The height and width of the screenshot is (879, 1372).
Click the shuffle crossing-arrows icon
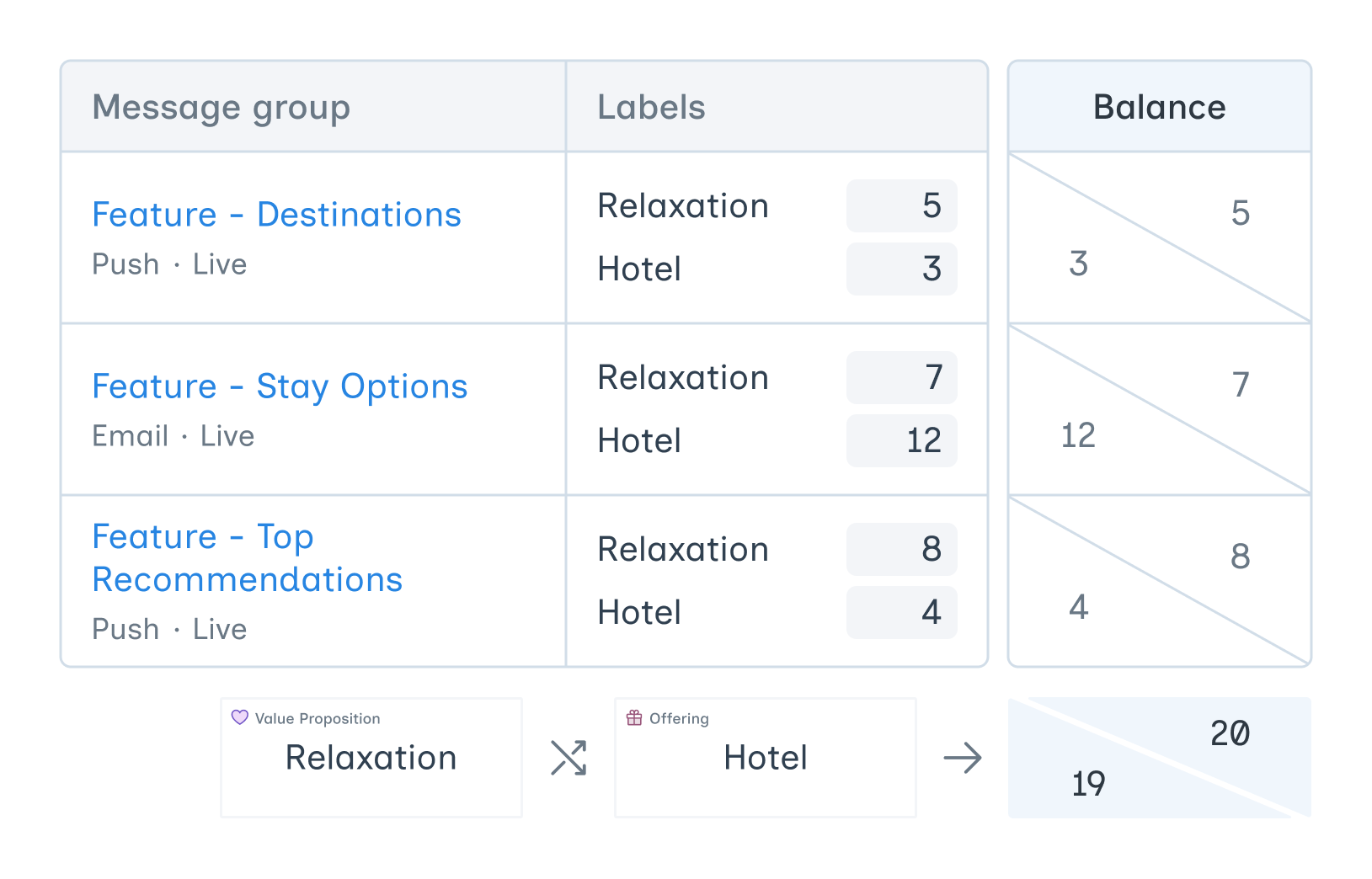569,758
